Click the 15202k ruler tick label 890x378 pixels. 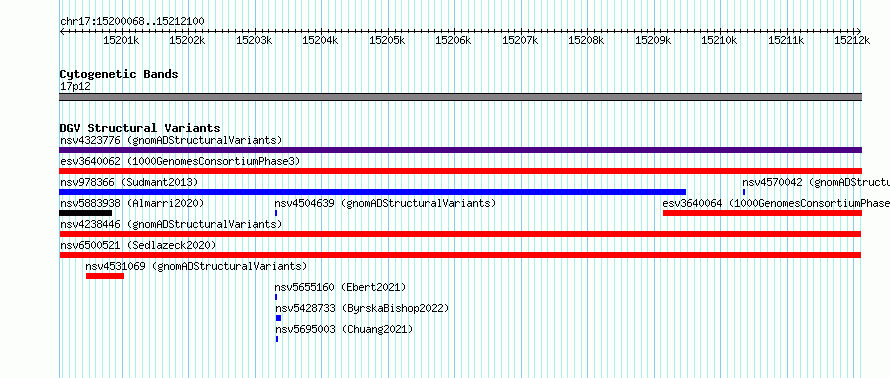click(x=188, y=40)
